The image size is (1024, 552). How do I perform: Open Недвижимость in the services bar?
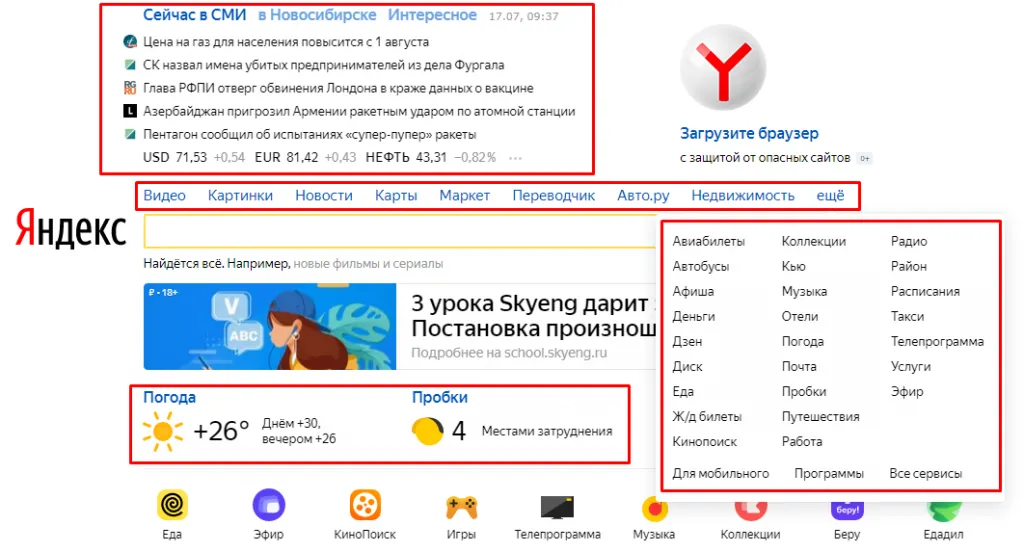[x=743, y=195]
